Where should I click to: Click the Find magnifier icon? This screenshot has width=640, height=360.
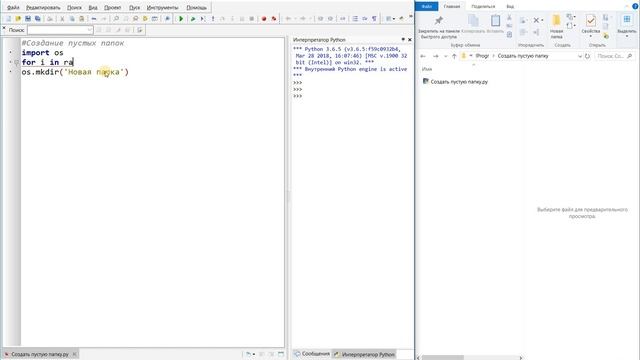[x=116, y=19]
